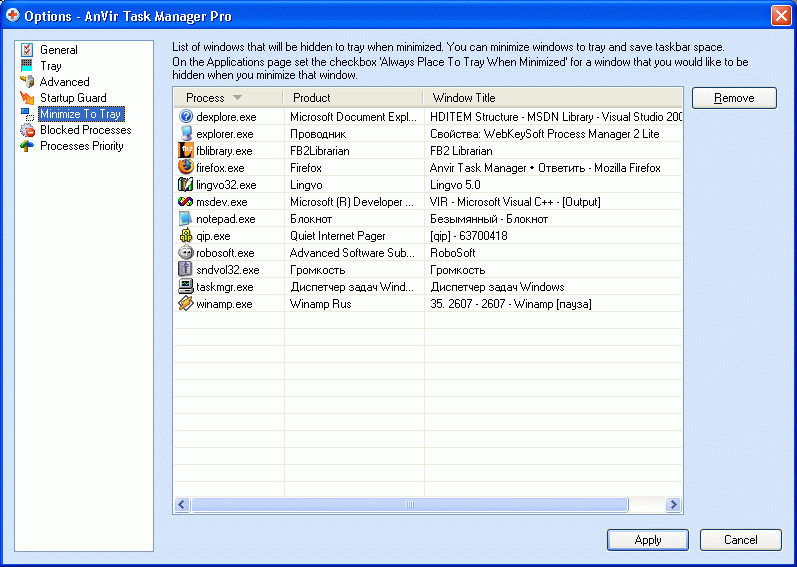Open the General options page

click(59, 50)
